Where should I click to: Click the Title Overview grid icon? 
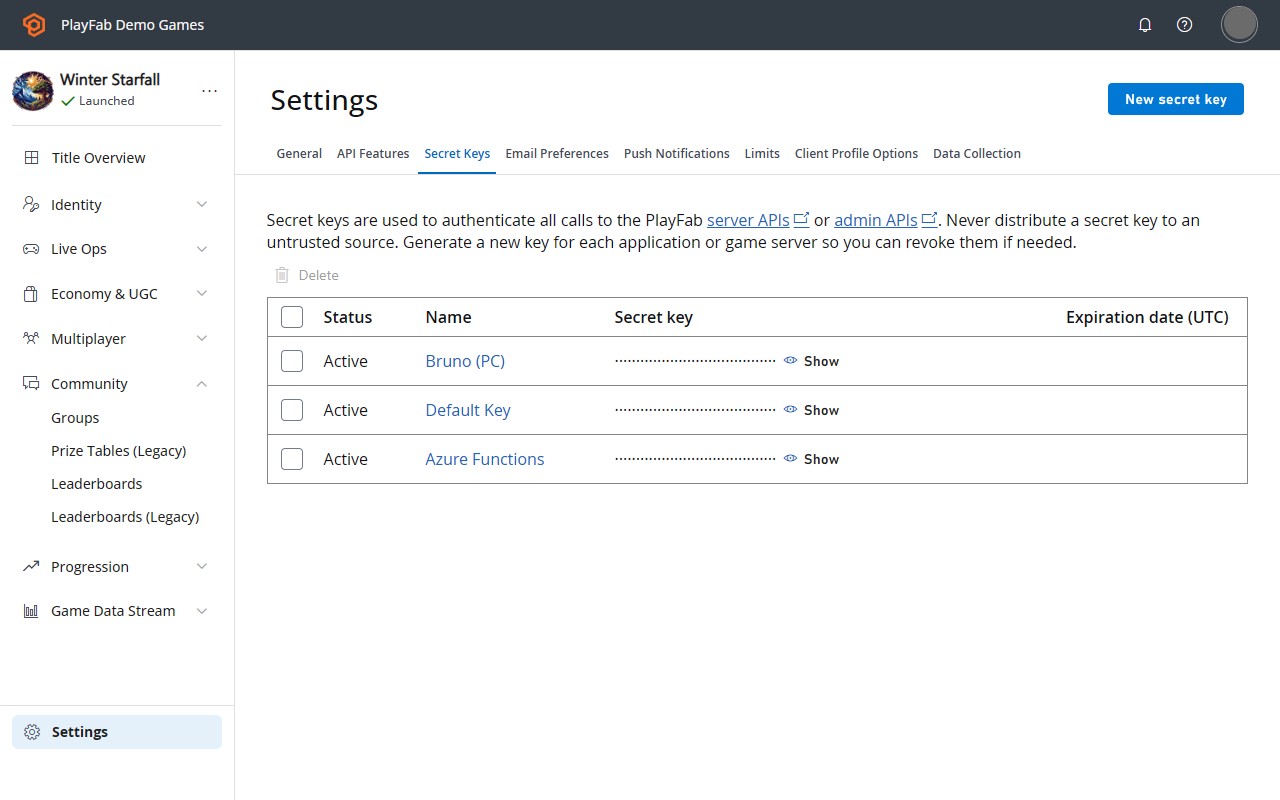[32, 158]
